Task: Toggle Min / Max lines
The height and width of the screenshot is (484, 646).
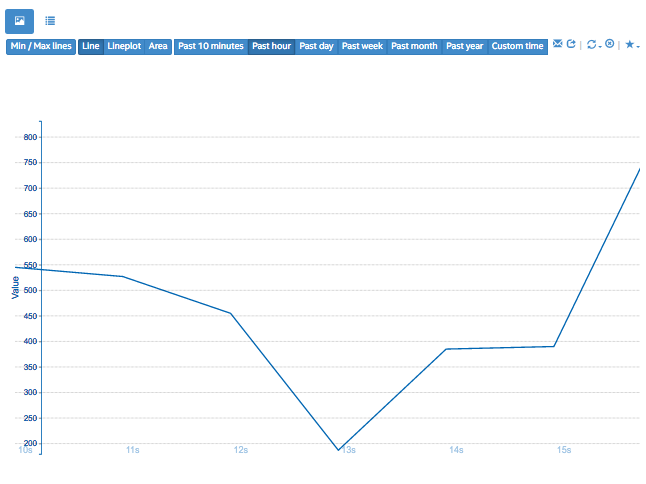Action: tap(41, 46)
